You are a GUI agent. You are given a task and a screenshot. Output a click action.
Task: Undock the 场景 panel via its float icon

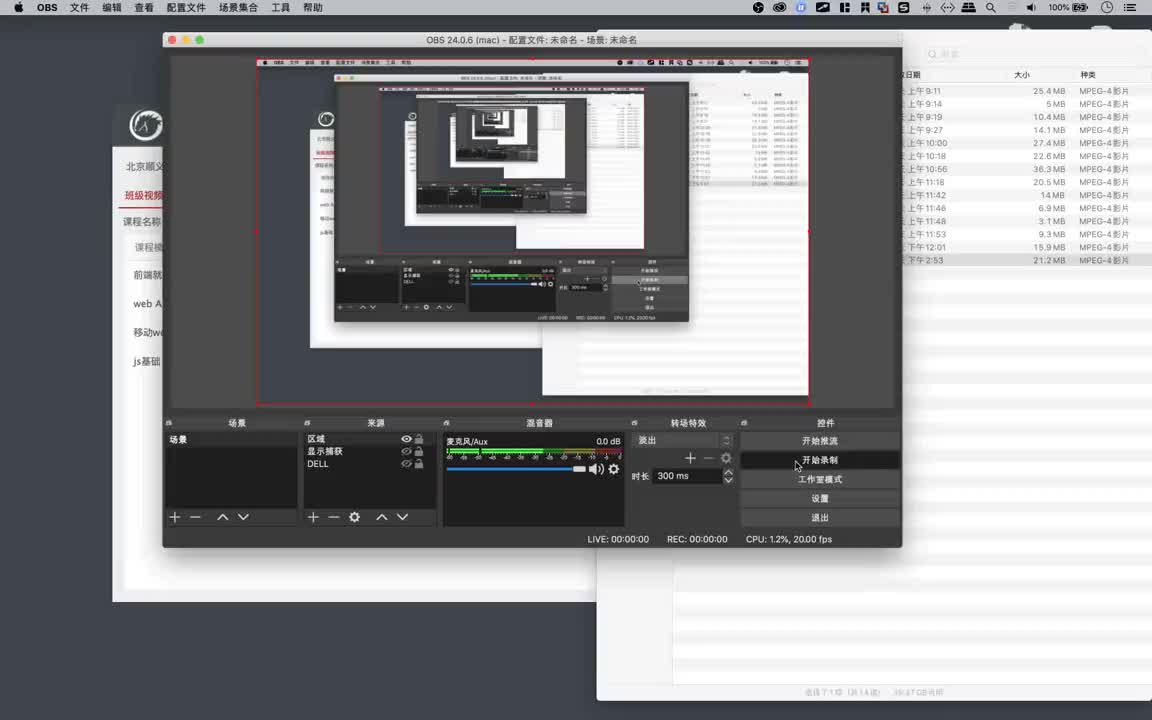(x=169, y=423)
